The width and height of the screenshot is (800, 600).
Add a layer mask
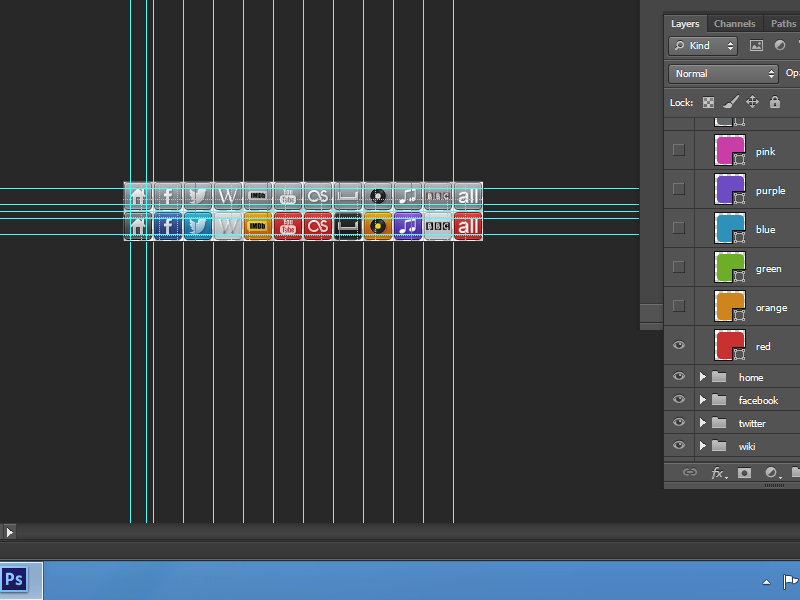point(744,473)
